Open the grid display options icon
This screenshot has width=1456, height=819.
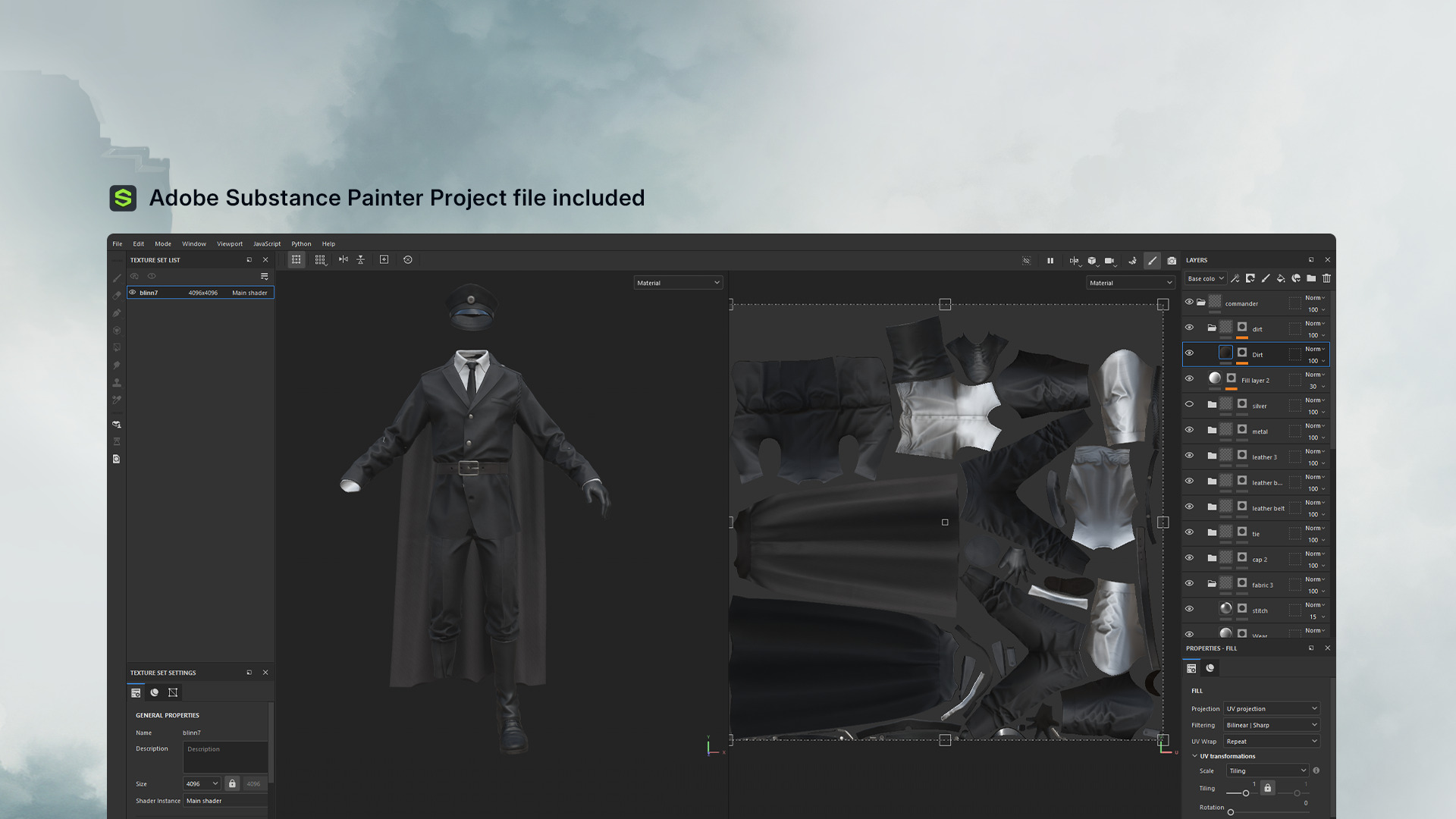pyautogui.click(x=320, y=260)
